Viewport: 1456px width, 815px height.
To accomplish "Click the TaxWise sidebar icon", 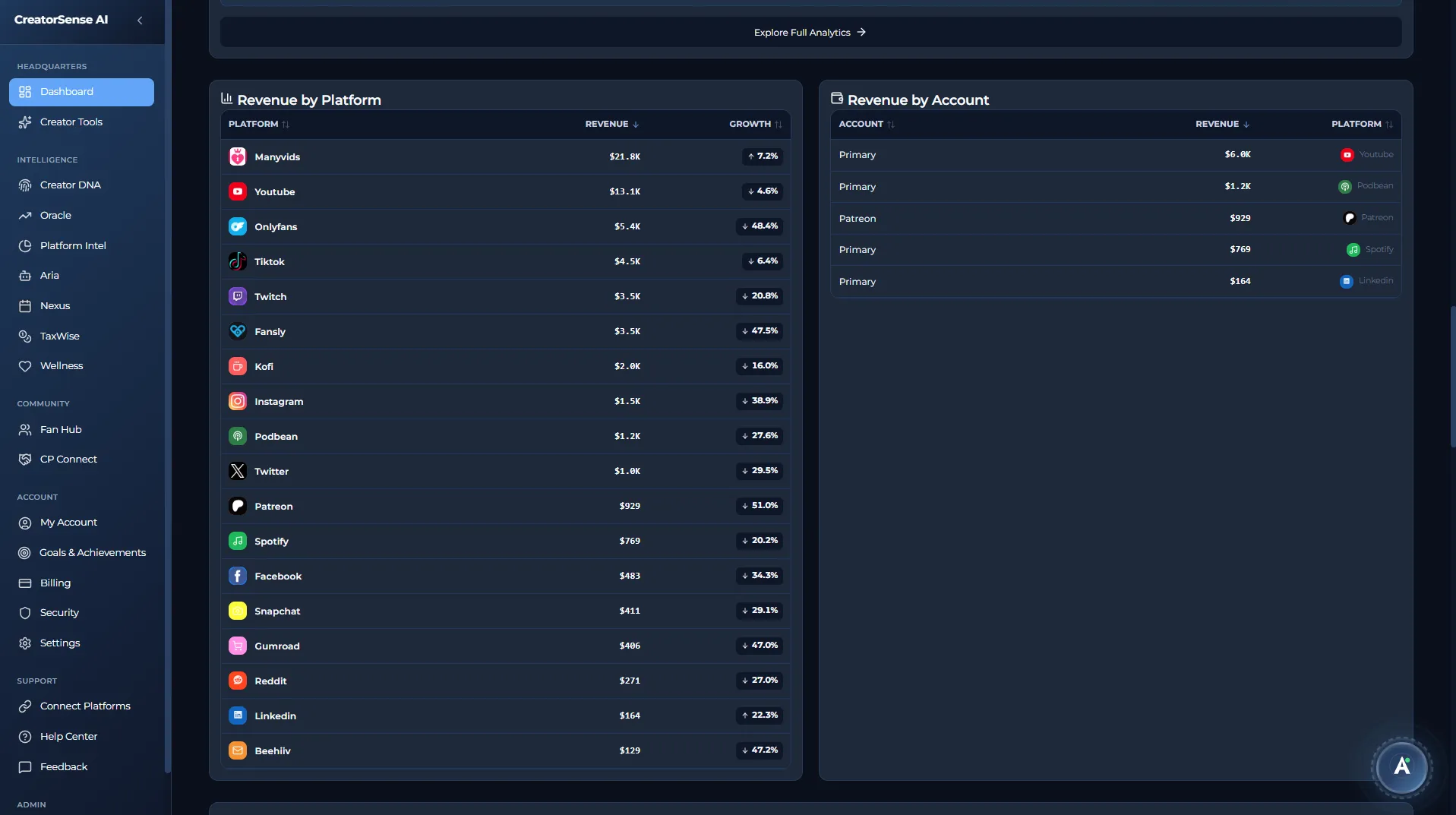I will (x=25, y=336).
